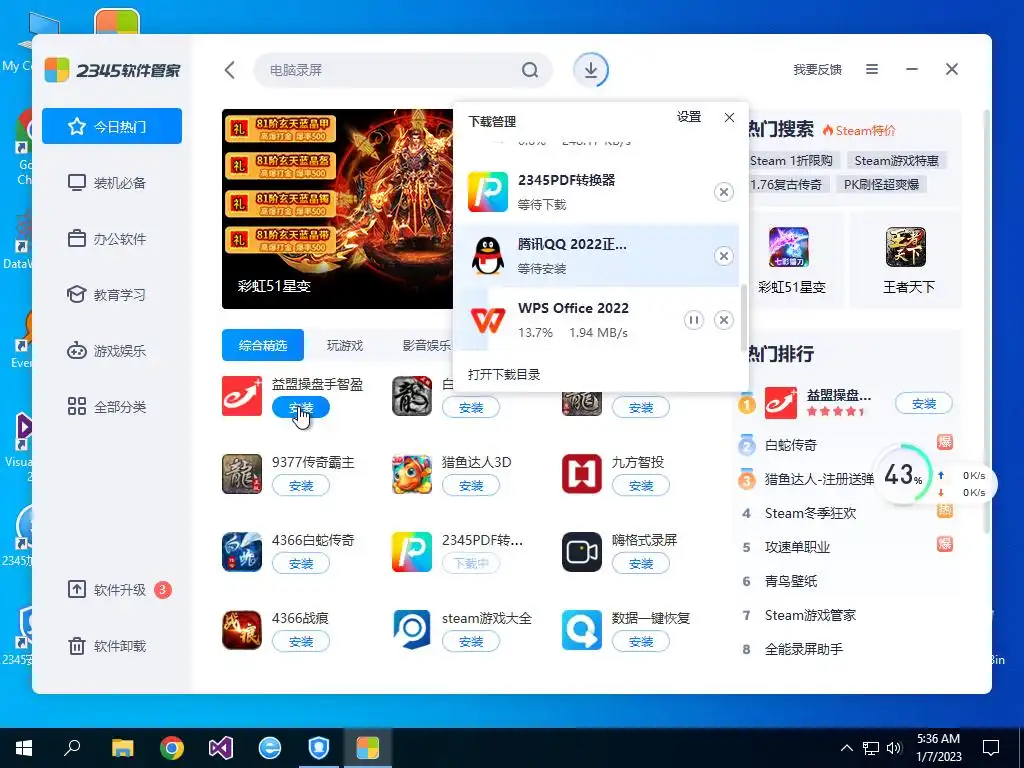Install 4366白蛇传奇
Screen dimensions: 1024x768
click(x=300, y=564)
